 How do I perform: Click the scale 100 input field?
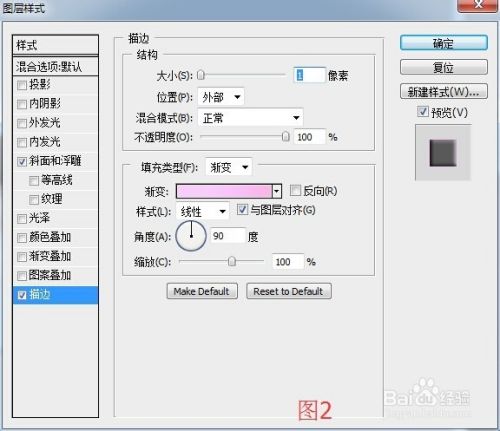(x=288, y=261)
